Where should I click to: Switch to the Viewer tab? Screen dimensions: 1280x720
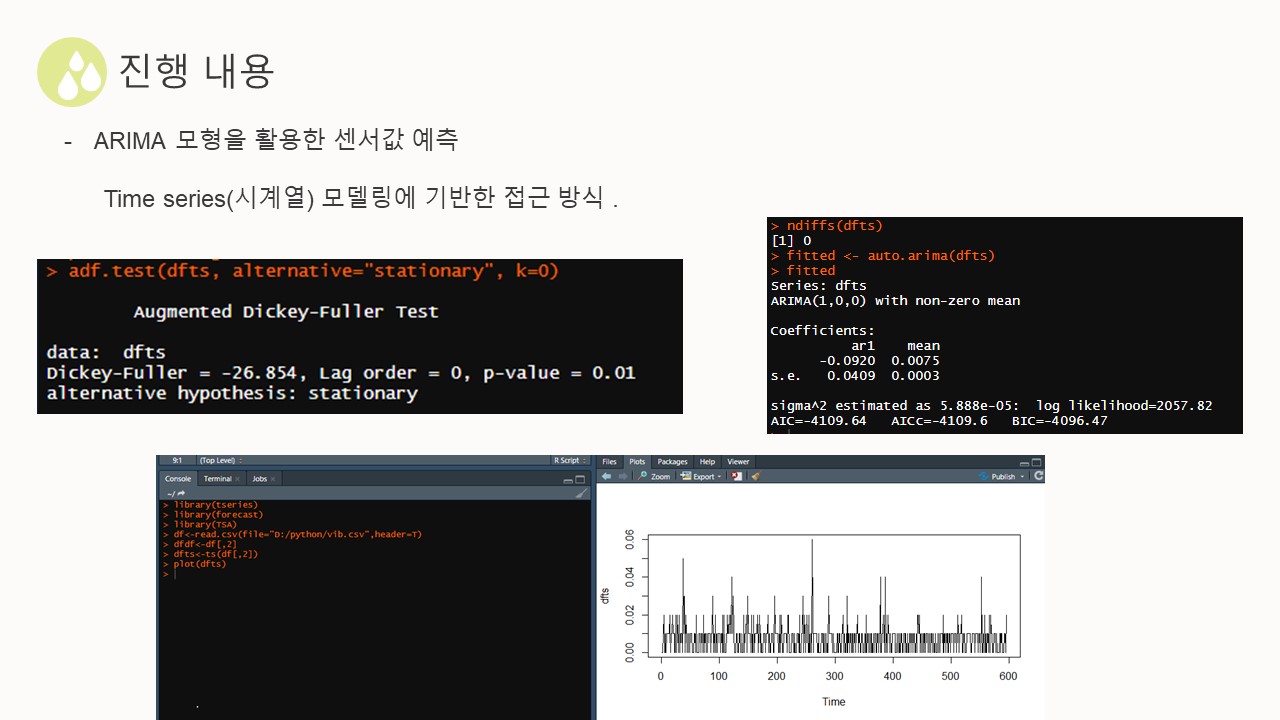[x=738, y=462]
